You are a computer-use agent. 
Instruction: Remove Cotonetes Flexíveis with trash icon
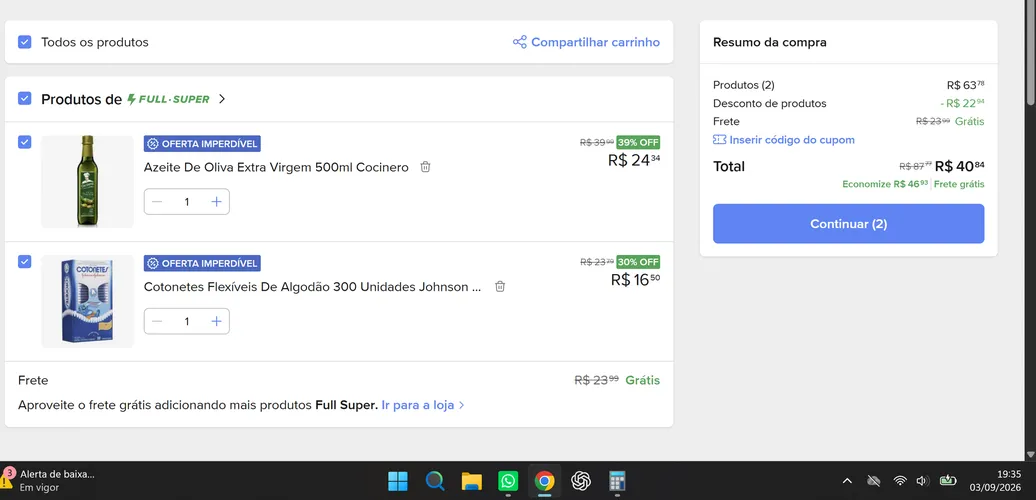coord(500,287)
